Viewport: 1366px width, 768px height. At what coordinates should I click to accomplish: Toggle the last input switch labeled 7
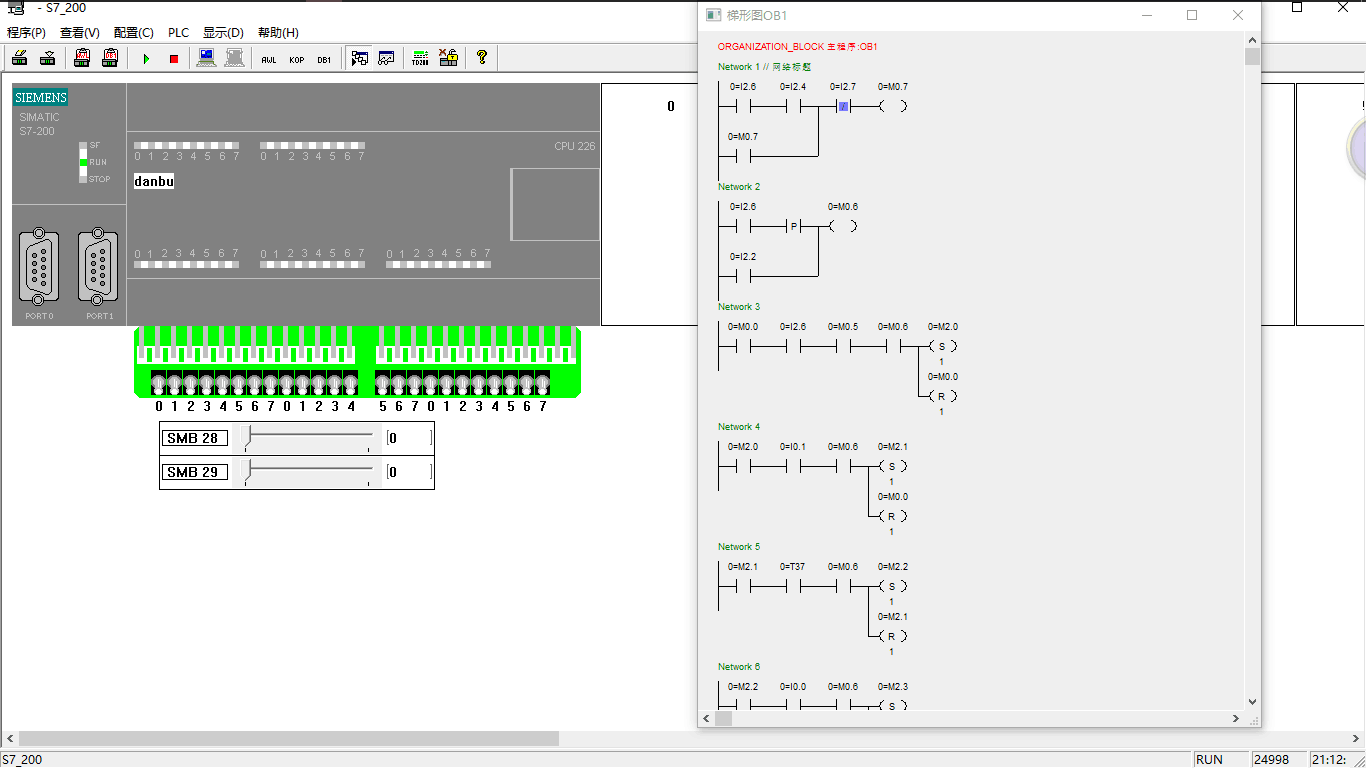coord(542,385)
